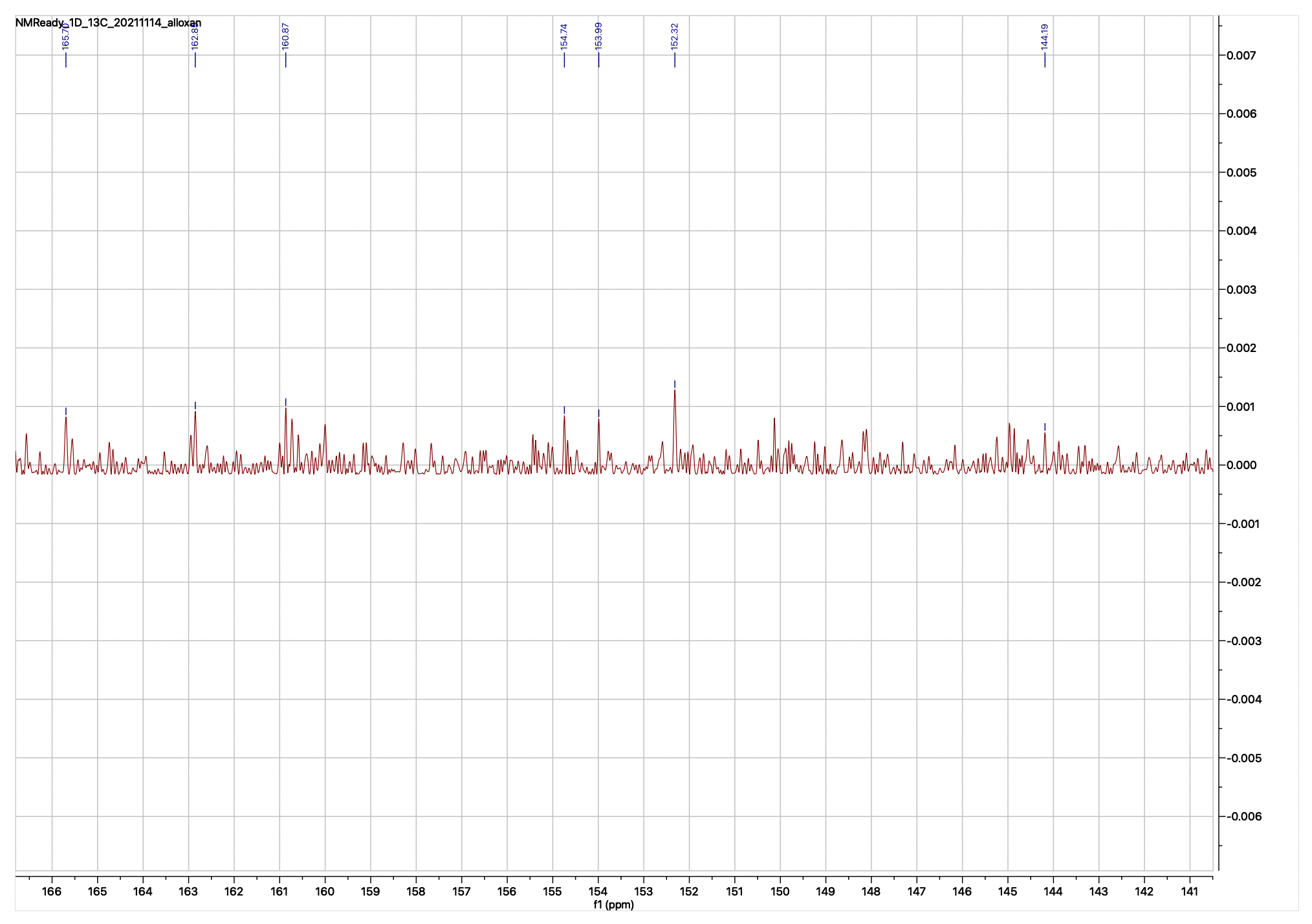
Task: Select the 165.70 peak label at left
Action: tap(65, 37)
